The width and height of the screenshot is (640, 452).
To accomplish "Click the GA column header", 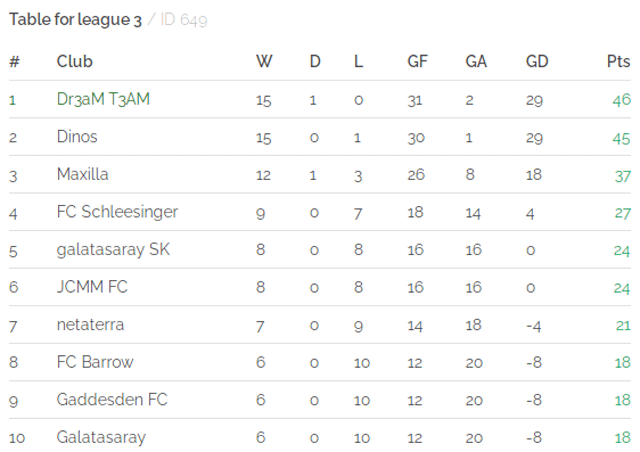I will pyautogui.click(x=476, y=62).
